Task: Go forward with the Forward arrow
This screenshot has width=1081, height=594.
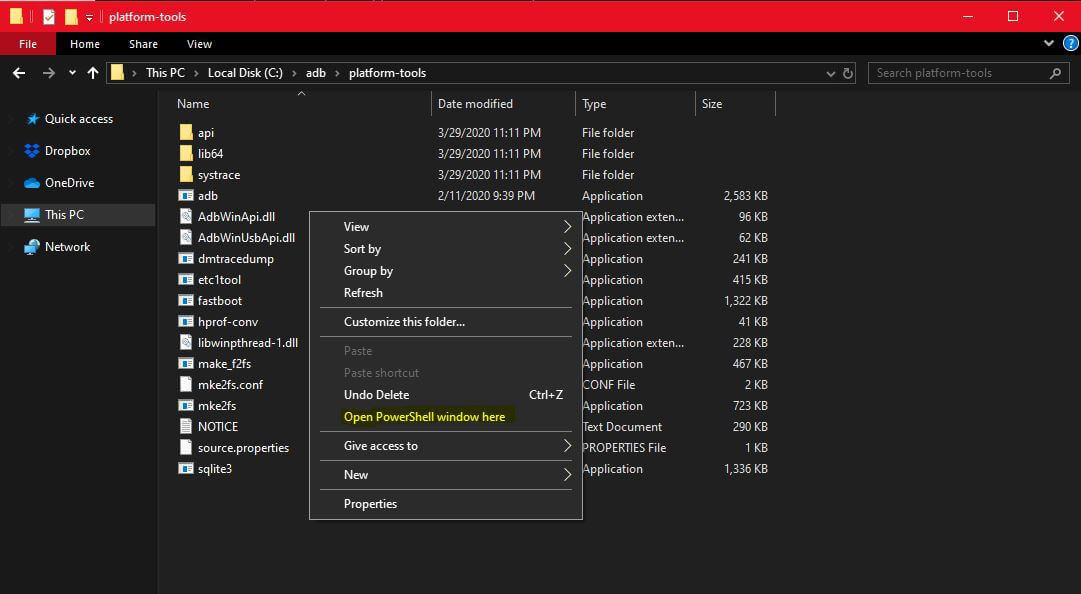Action: [x=48, y=73]
